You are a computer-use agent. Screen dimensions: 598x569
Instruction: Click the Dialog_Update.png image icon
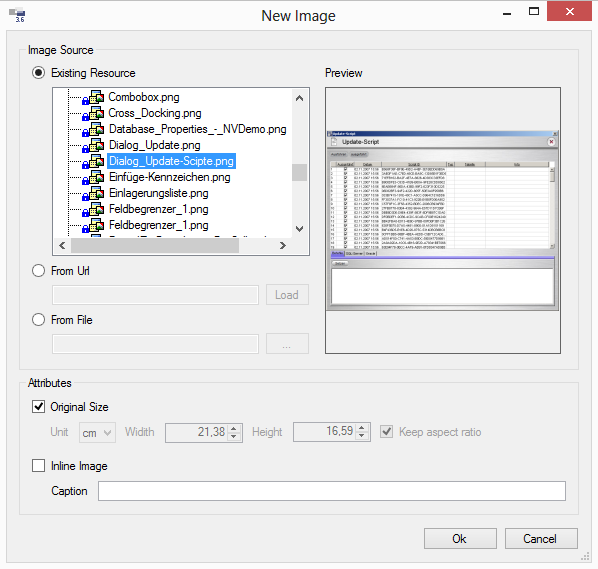click(93, 146)
